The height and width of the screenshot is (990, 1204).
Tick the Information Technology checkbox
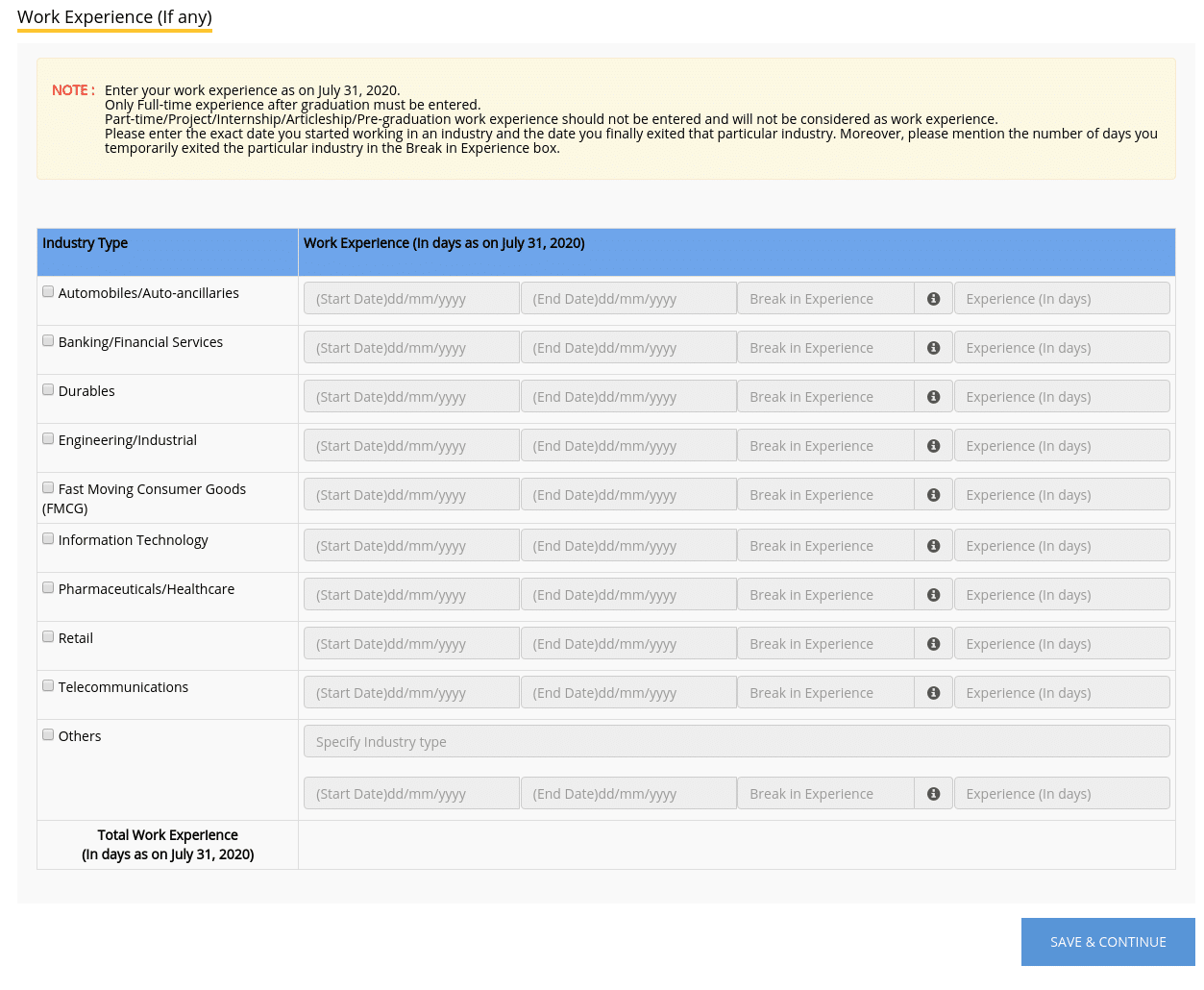[48, 539]
